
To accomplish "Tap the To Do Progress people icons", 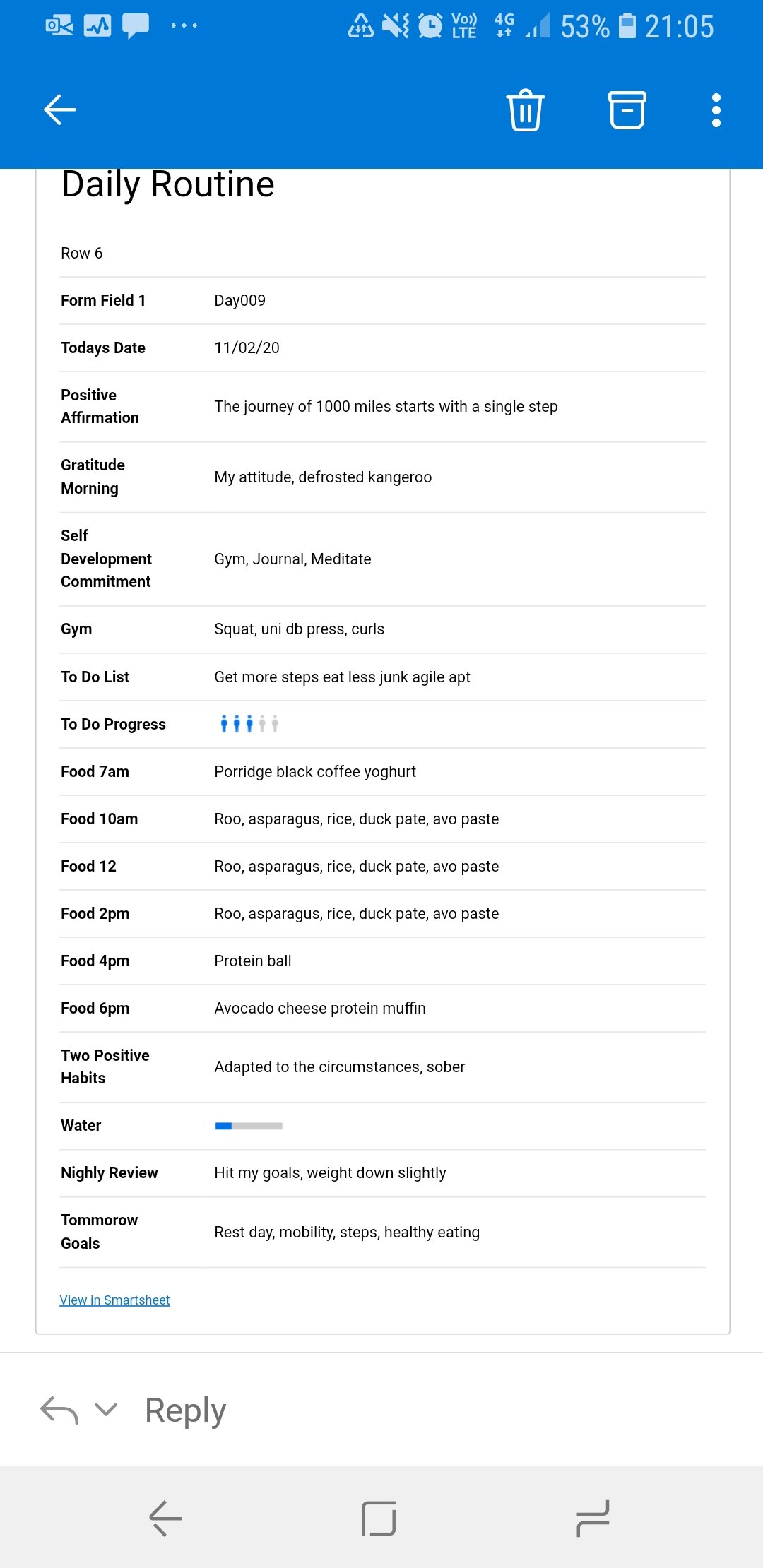I will coord(249,724).
